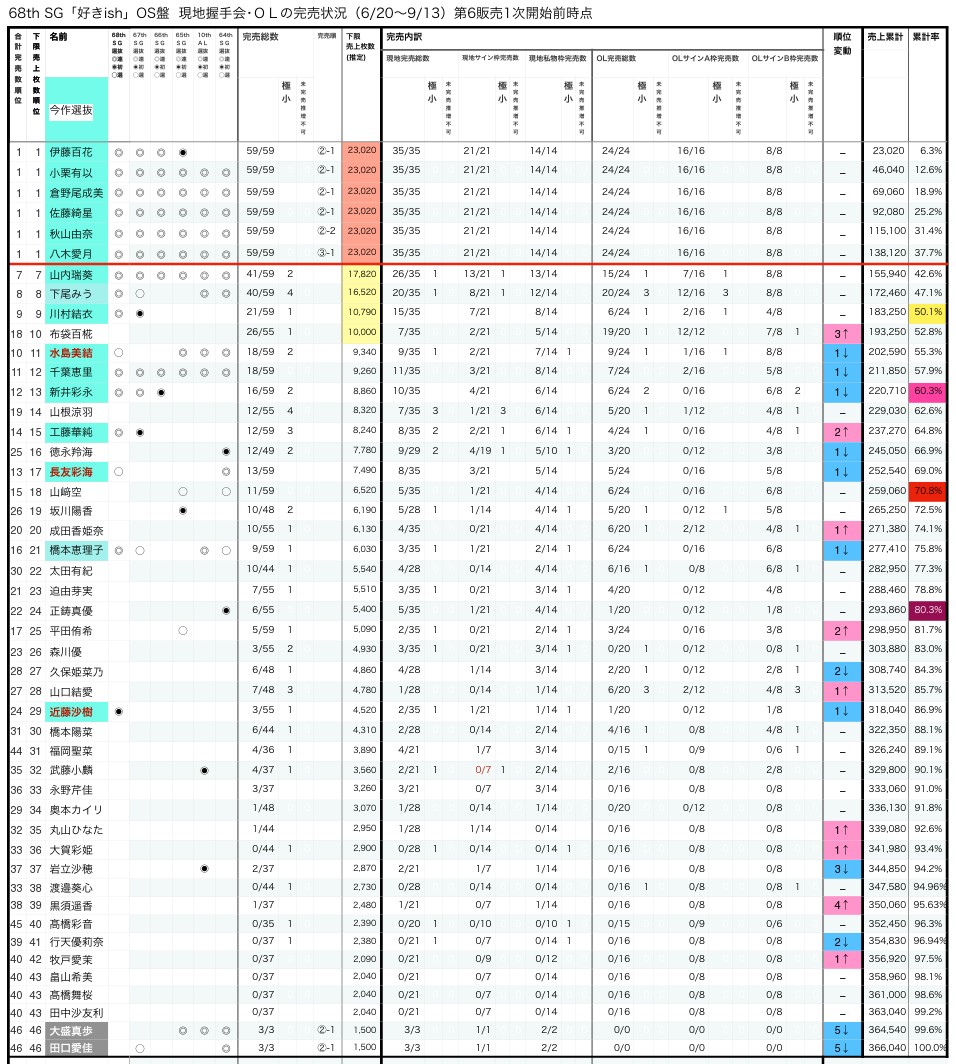Select the 6.3% cumulative rate cell
Image resolution: width=956 pixels, height=1064 pixels.
pos(931,151)
